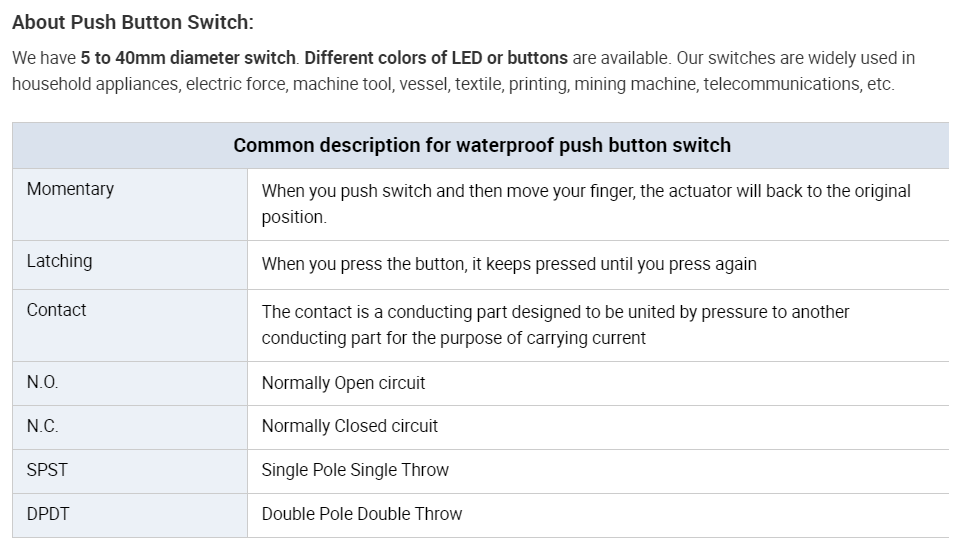Image resolution: width=958 pixels, height=552 pixels.
Task: Click the table header 'Common description for waterproof push button switch'
Action: pyautogui.click(x=482, y=145)
